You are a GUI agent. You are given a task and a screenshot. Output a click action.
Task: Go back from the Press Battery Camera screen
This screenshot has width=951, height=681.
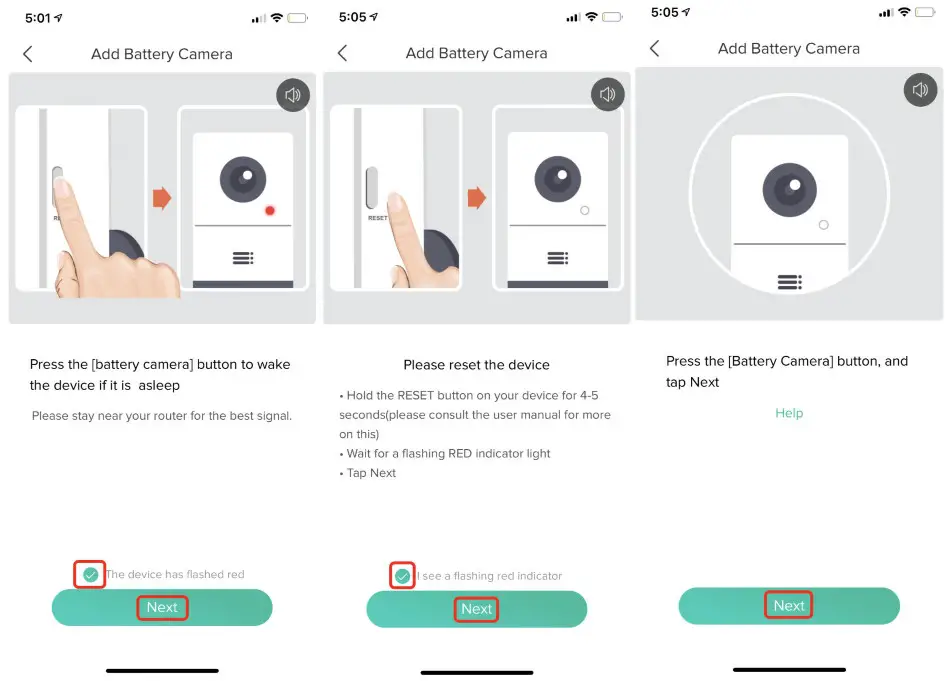[x=655, y=48]
